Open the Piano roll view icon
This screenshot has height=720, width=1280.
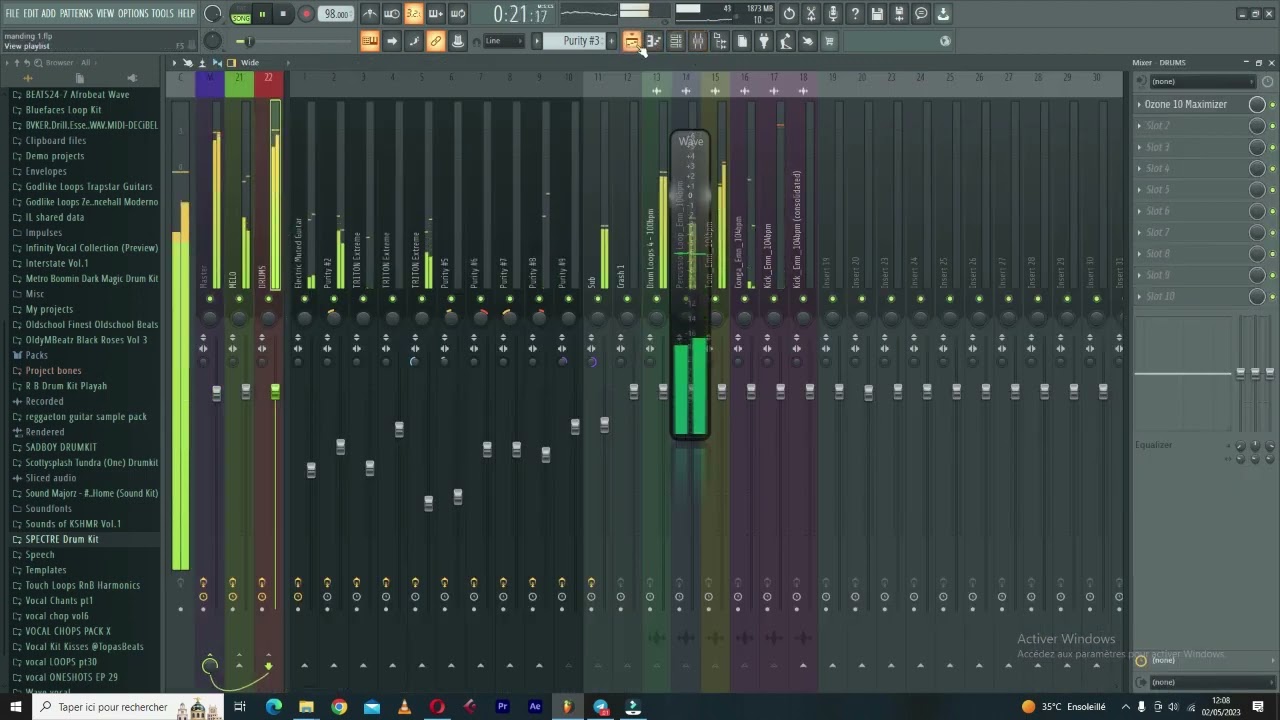tap(654, 41)
